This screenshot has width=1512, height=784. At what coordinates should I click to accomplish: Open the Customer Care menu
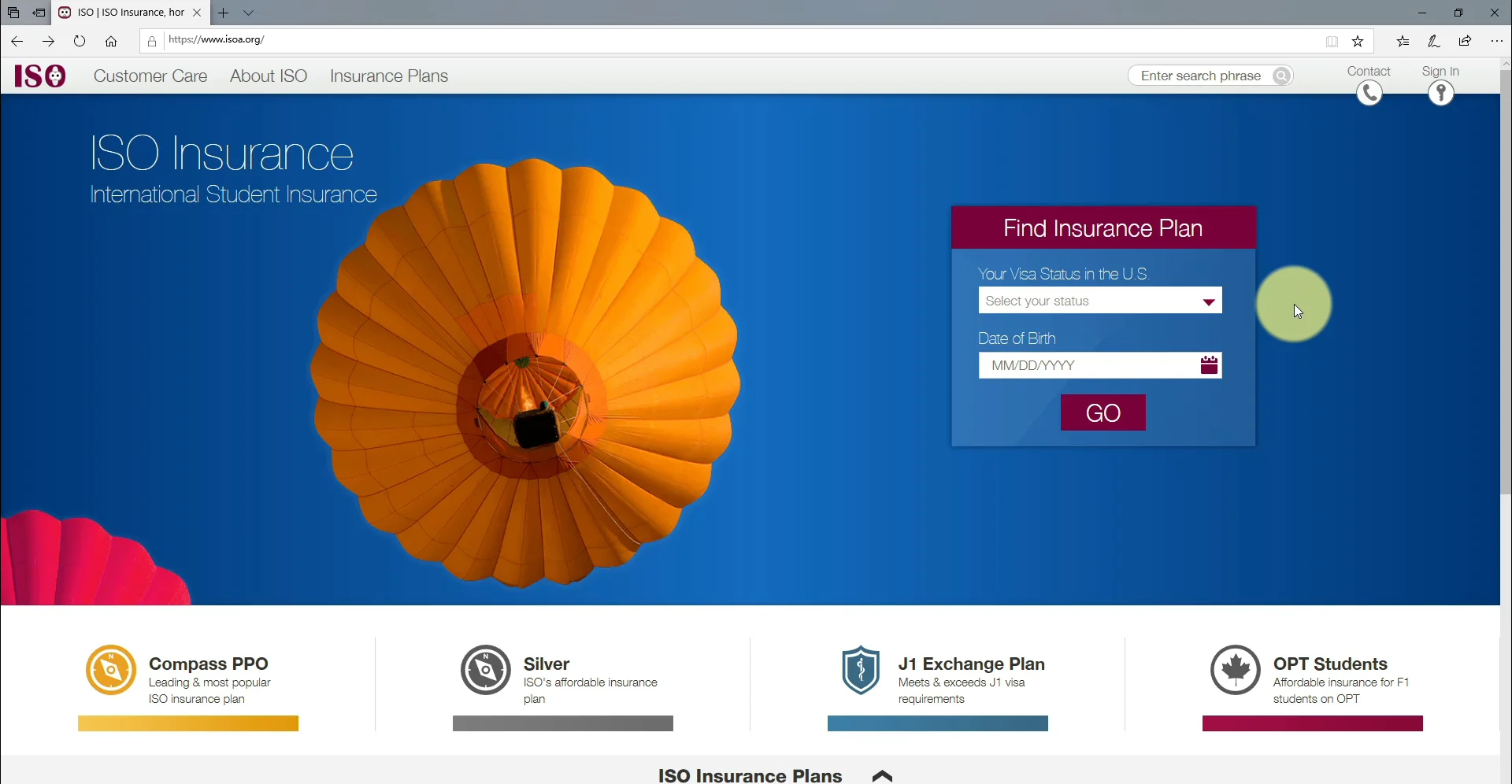pos(150,76)
